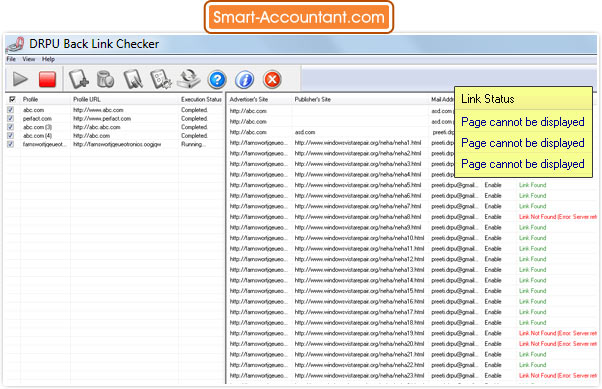Sort by Execution Status column header
Screen dimensions: 602x389
pyautogui.click(x=201, y=99)
